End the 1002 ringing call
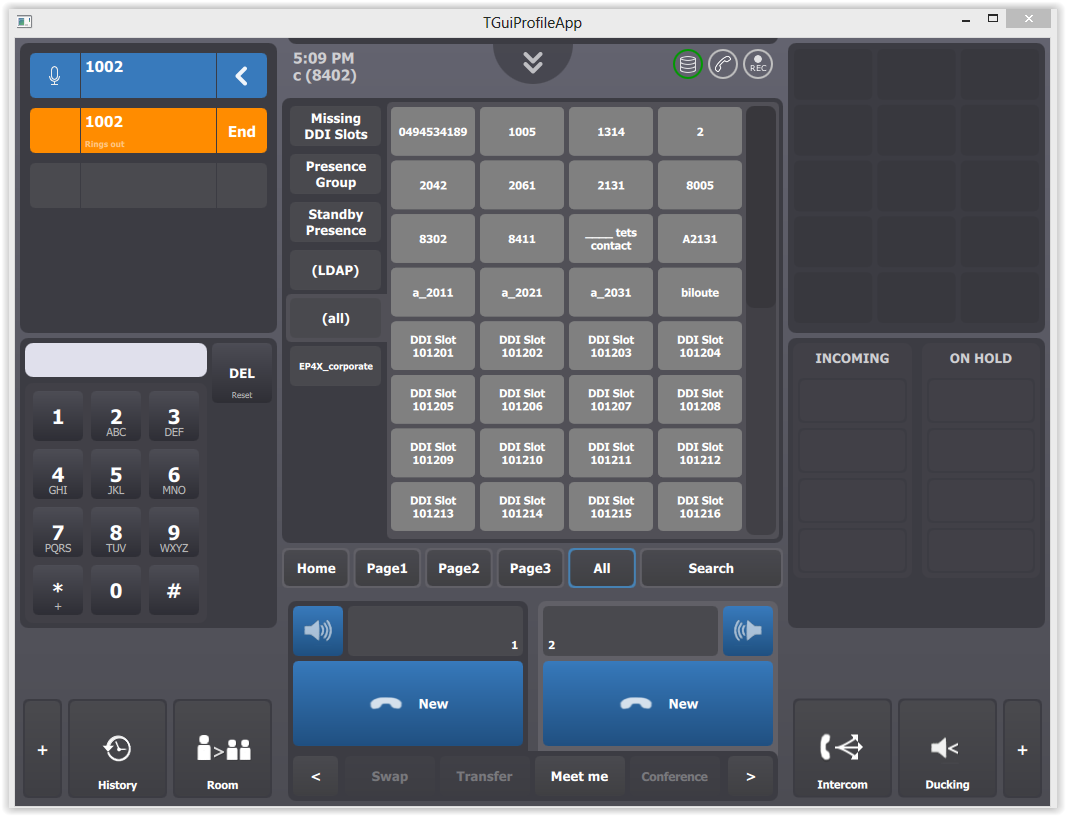 click(241, 131)
